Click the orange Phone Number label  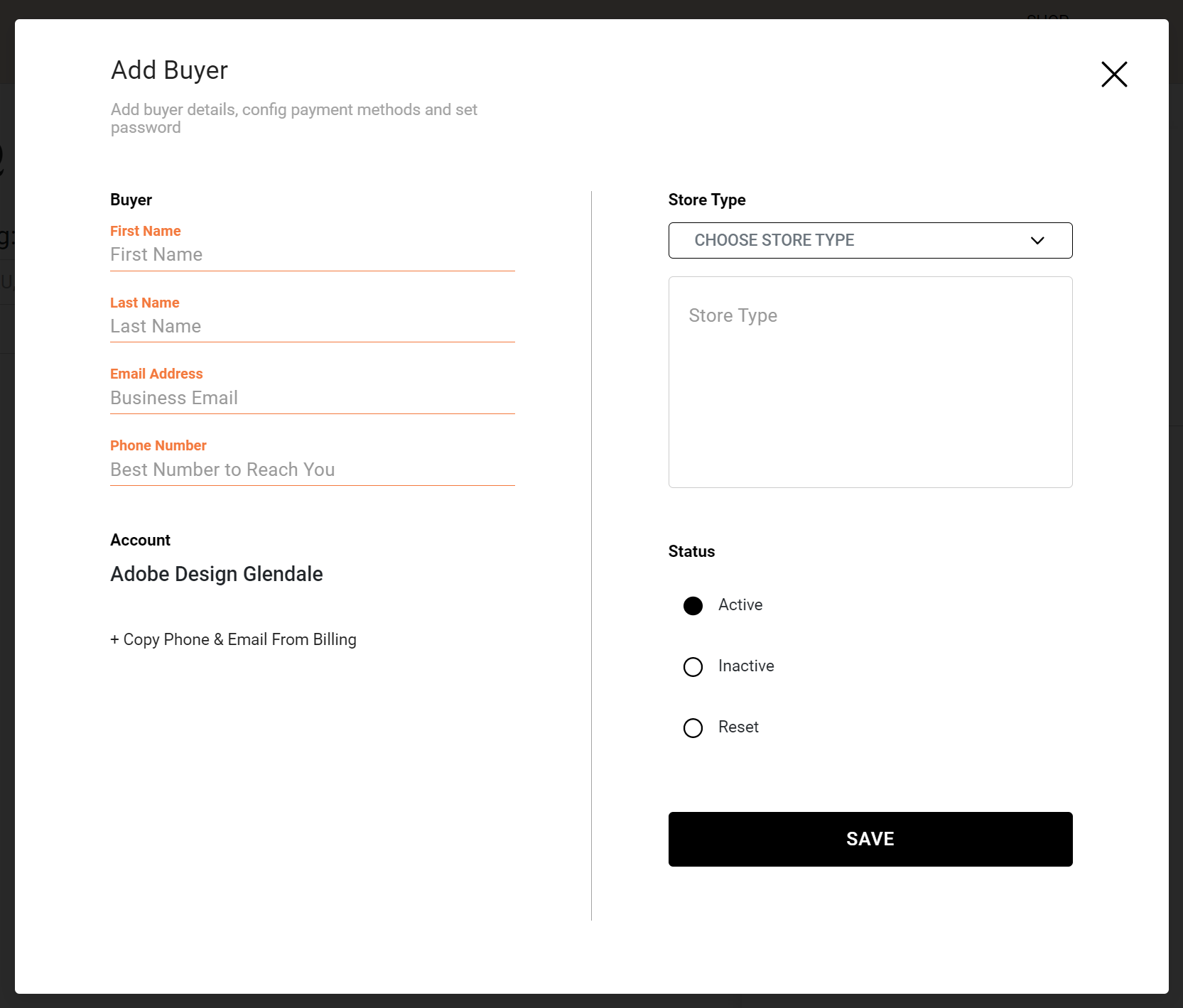pos(158,445)
